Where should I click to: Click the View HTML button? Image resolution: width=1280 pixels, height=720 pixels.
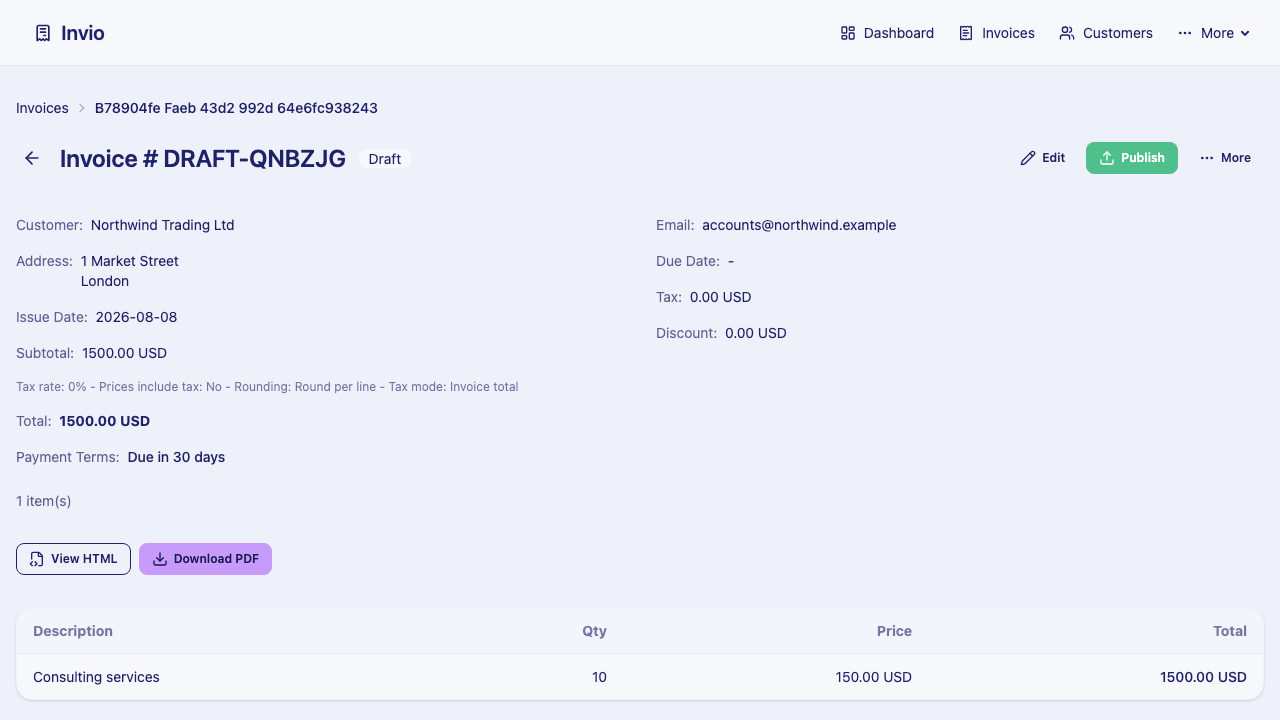[73, 559]
